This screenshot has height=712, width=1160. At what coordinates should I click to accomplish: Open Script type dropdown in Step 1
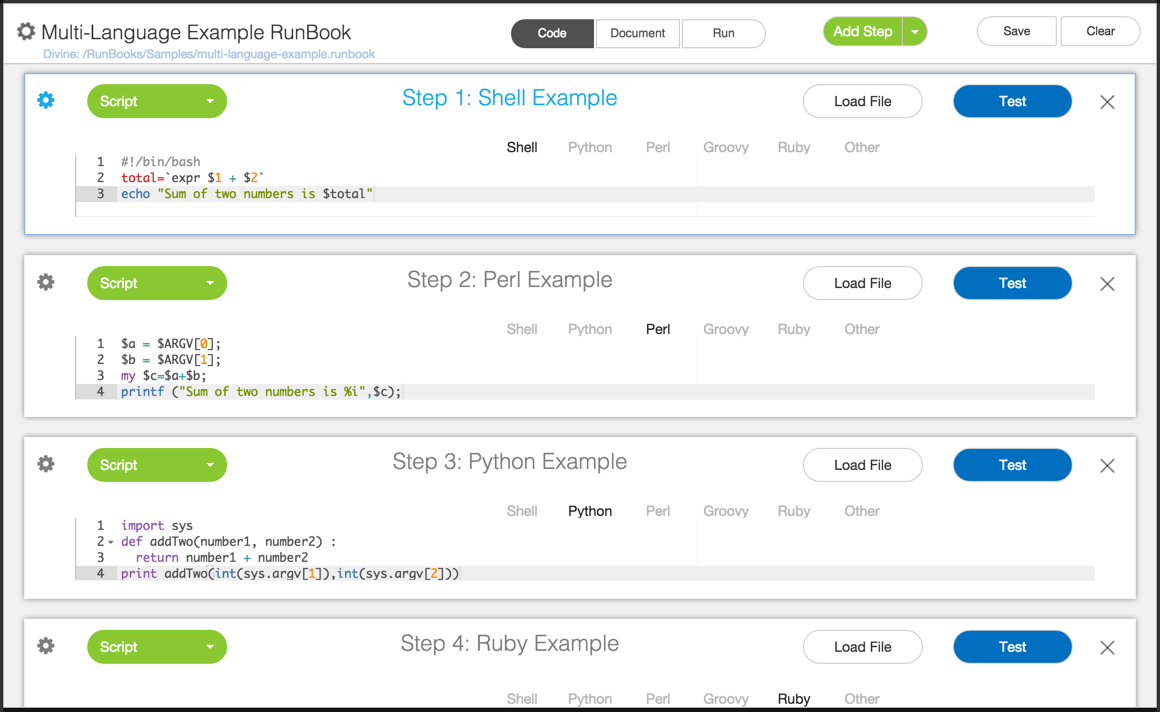coord(157,101)
